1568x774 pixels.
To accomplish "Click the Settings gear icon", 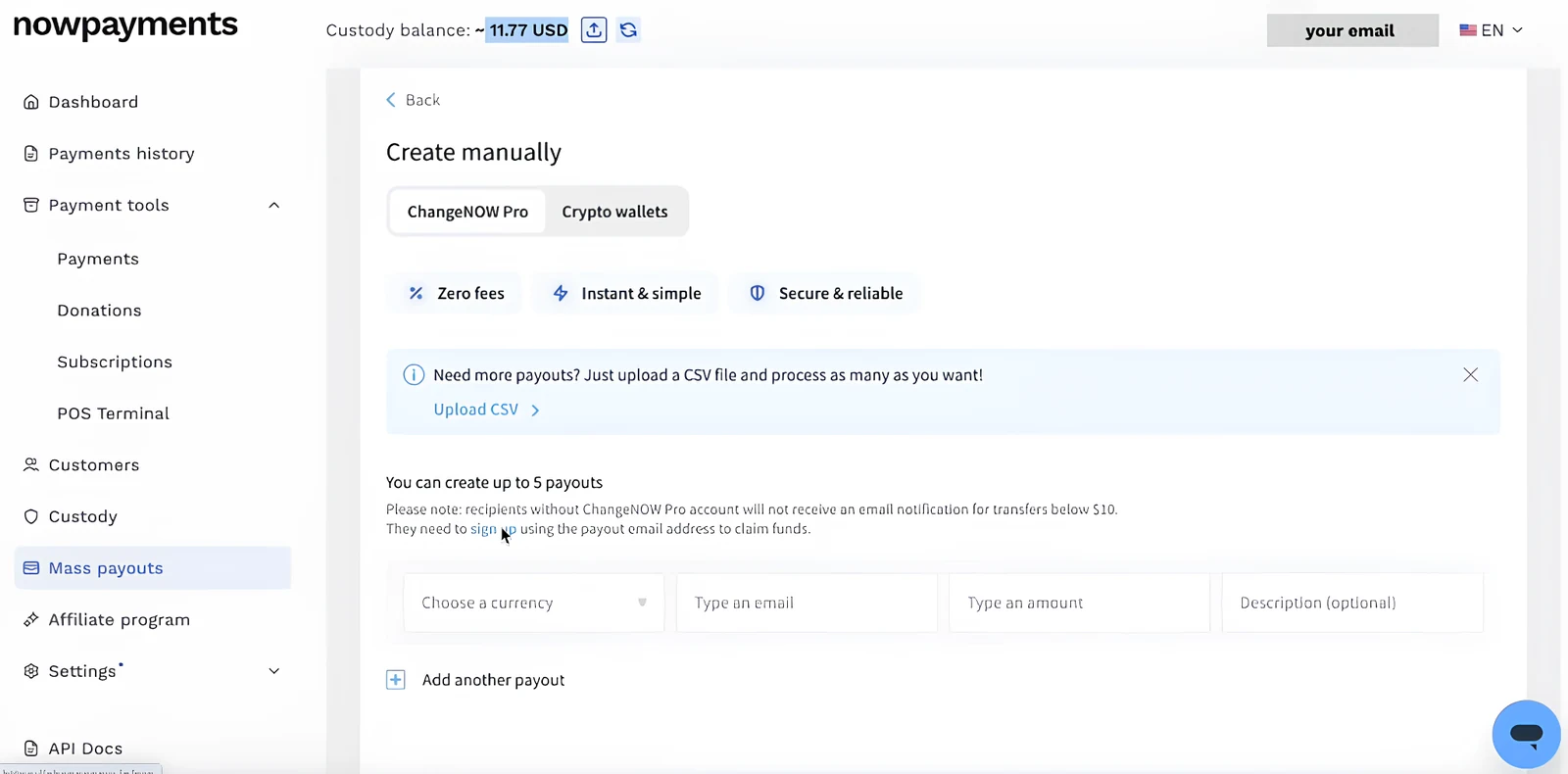I will tap(31, 671).
